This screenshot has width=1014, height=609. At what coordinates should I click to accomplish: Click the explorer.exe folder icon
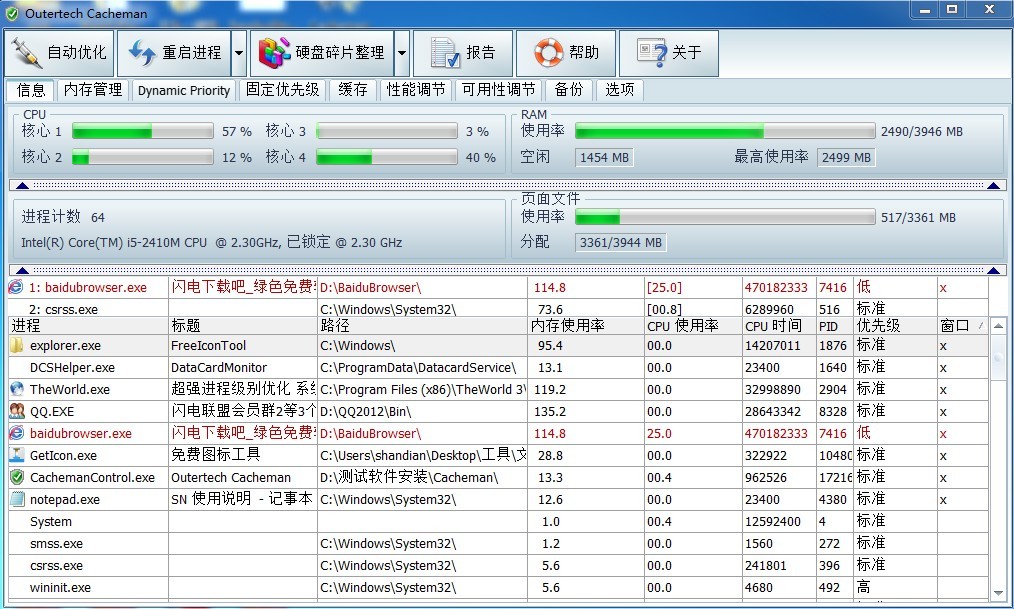tap(16, 345)
